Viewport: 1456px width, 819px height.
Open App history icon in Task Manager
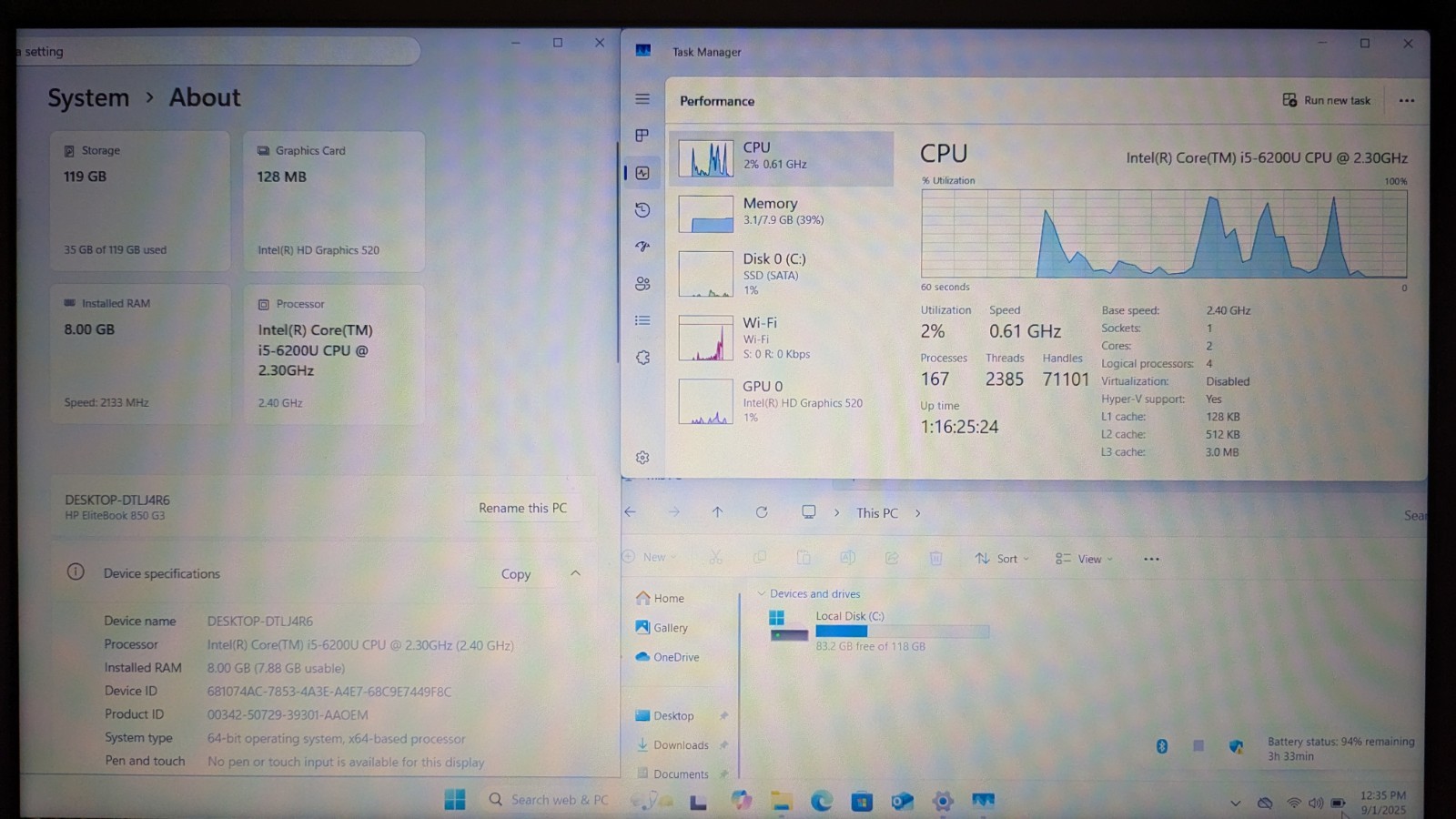point(642,210)
